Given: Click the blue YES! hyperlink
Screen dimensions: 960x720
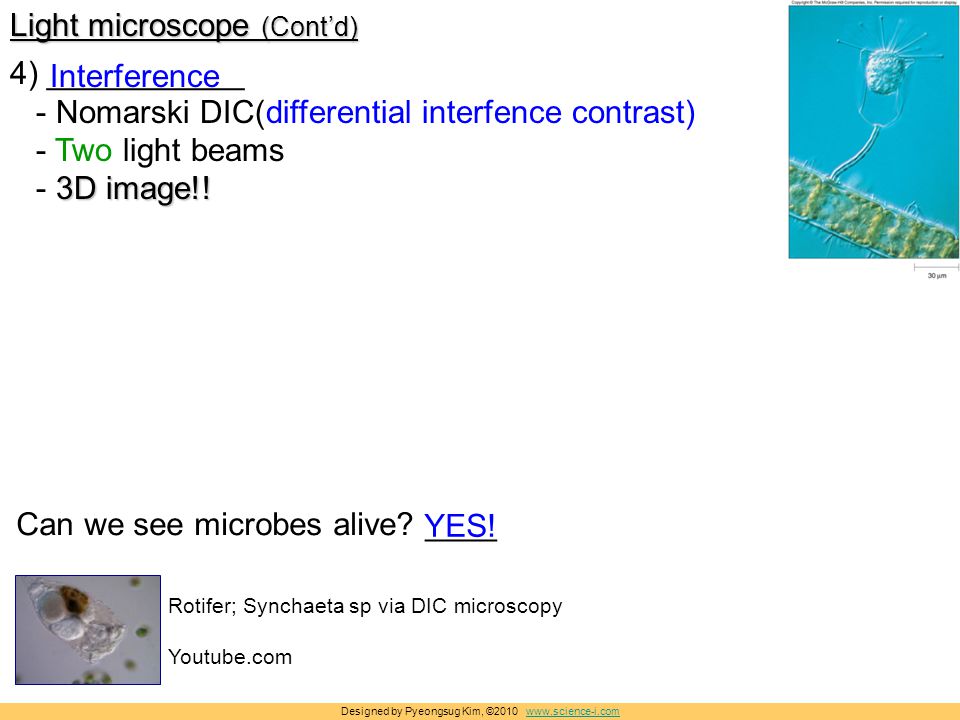Looking at the screenshot, I should click(x=460, y=525).
